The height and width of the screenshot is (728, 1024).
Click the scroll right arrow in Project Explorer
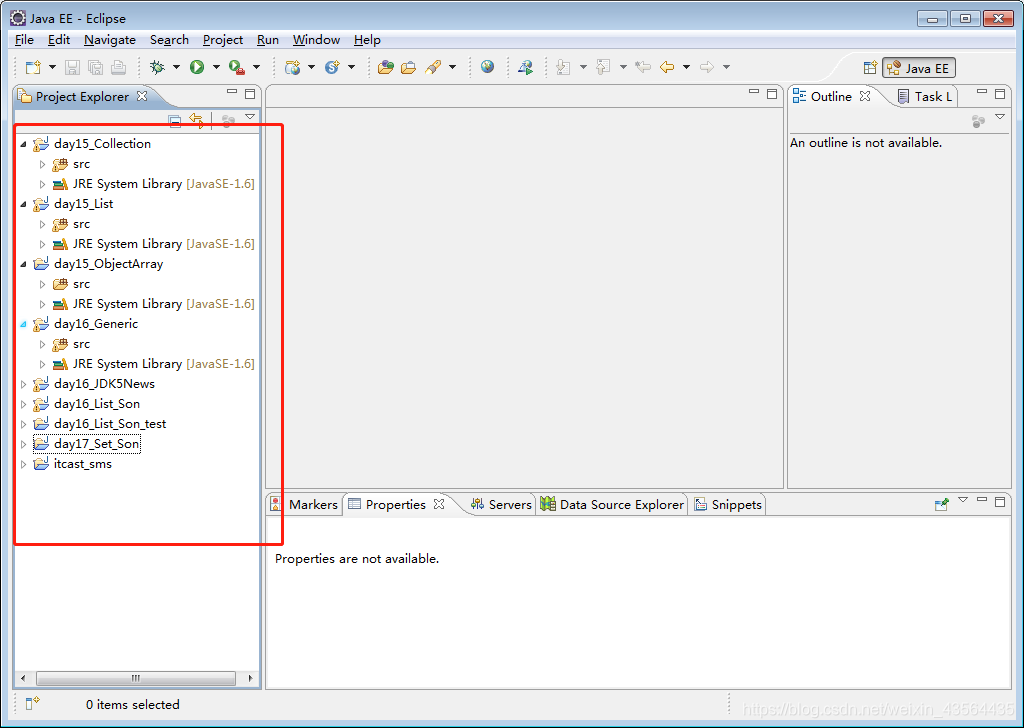pyautogui.click(x=251, y=678)
